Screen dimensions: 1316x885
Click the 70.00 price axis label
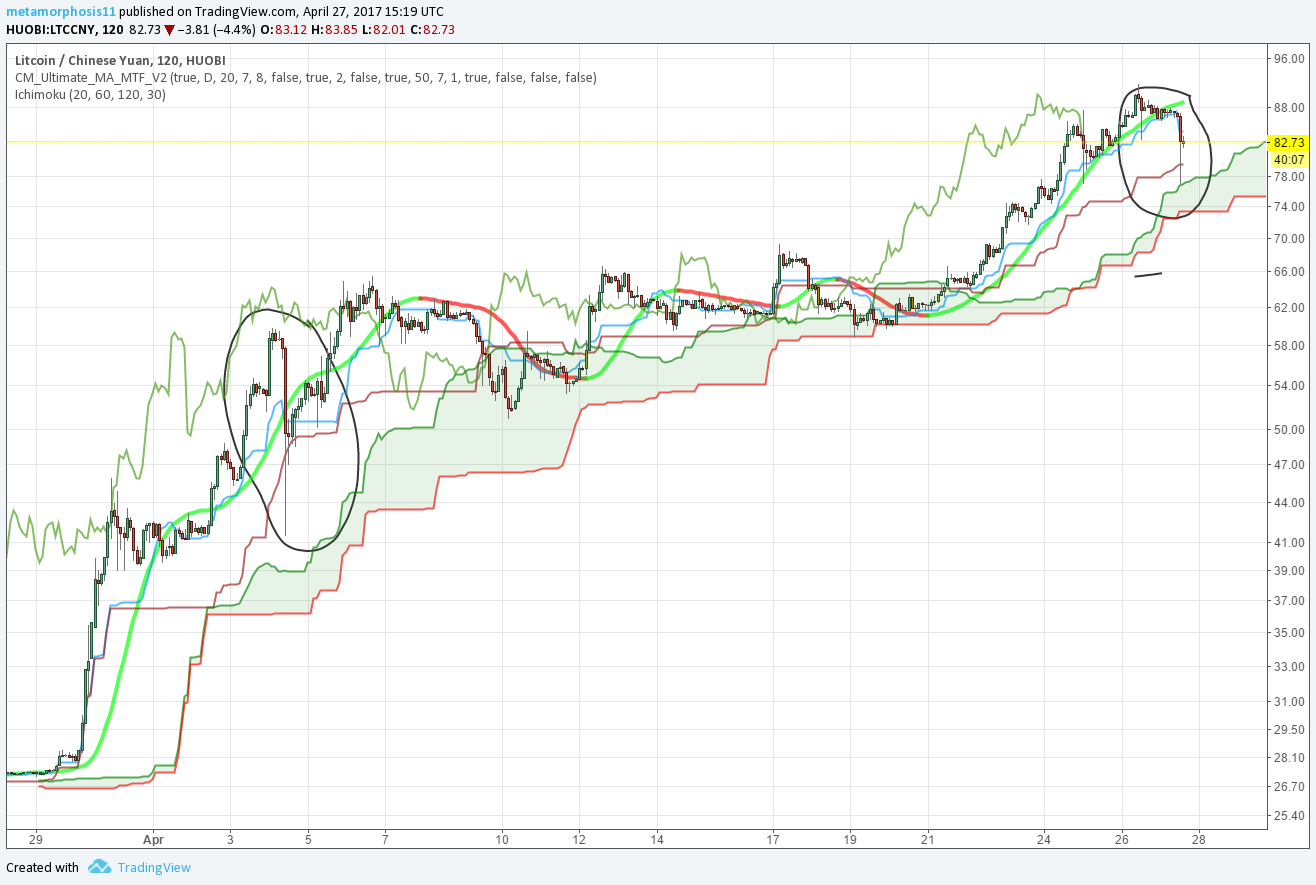click(x=1289, y=238)
